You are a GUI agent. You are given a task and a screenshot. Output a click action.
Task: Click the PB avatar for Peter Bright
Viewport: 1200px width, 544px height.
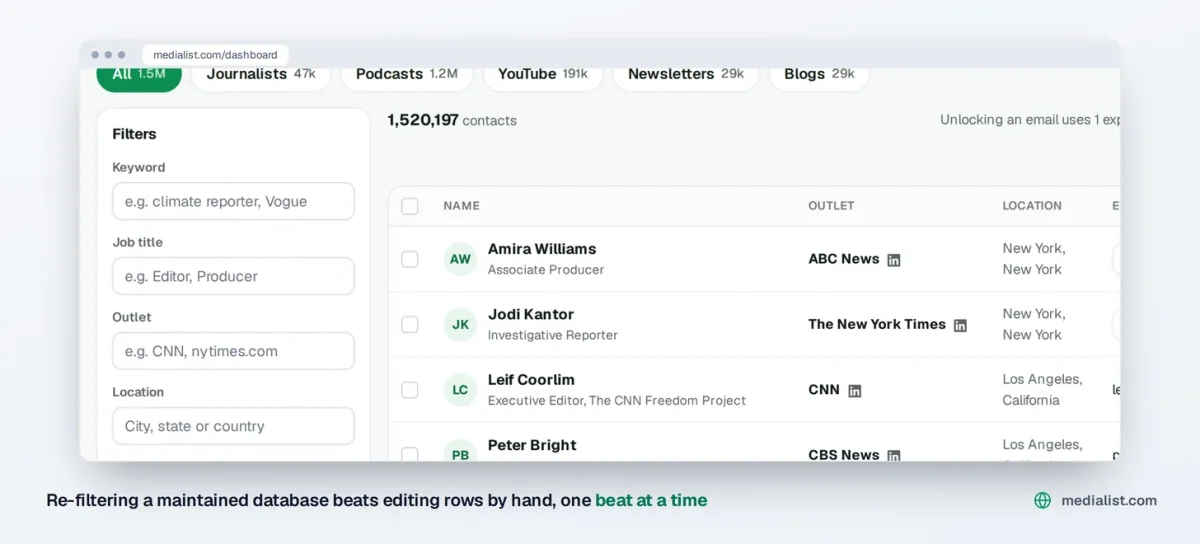pyautogui.click(x=460, y=452)
